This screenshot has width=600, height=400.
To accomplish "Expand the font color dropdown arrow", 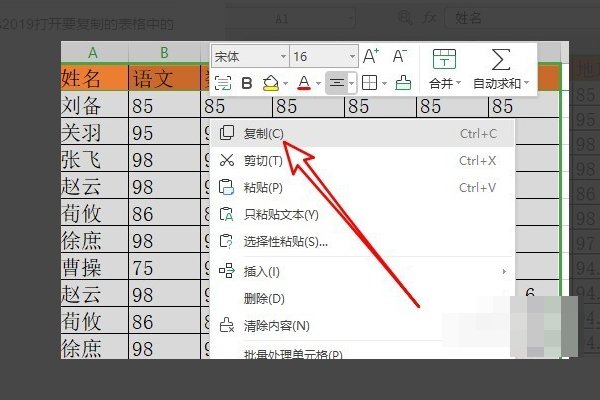I will pos(318,83).
